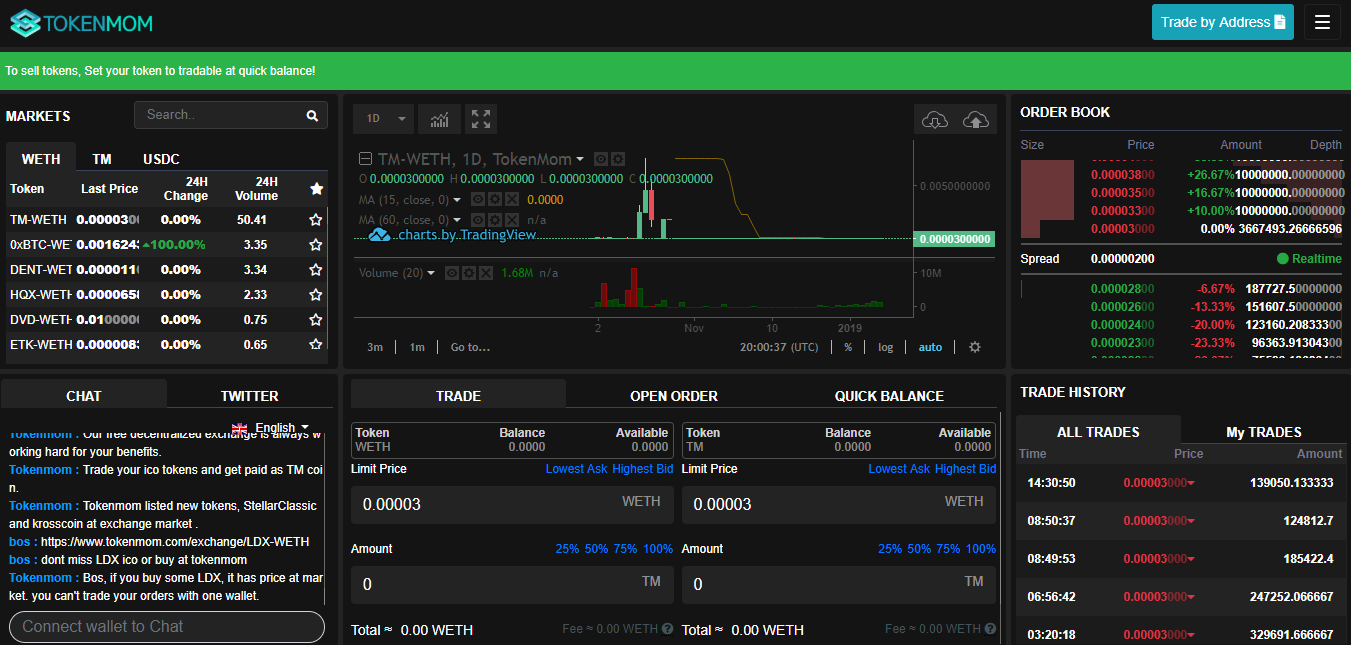This screenshot has height=645, width=1351.
Task: Toggle percent scale on chart
Action: [848, 347]
